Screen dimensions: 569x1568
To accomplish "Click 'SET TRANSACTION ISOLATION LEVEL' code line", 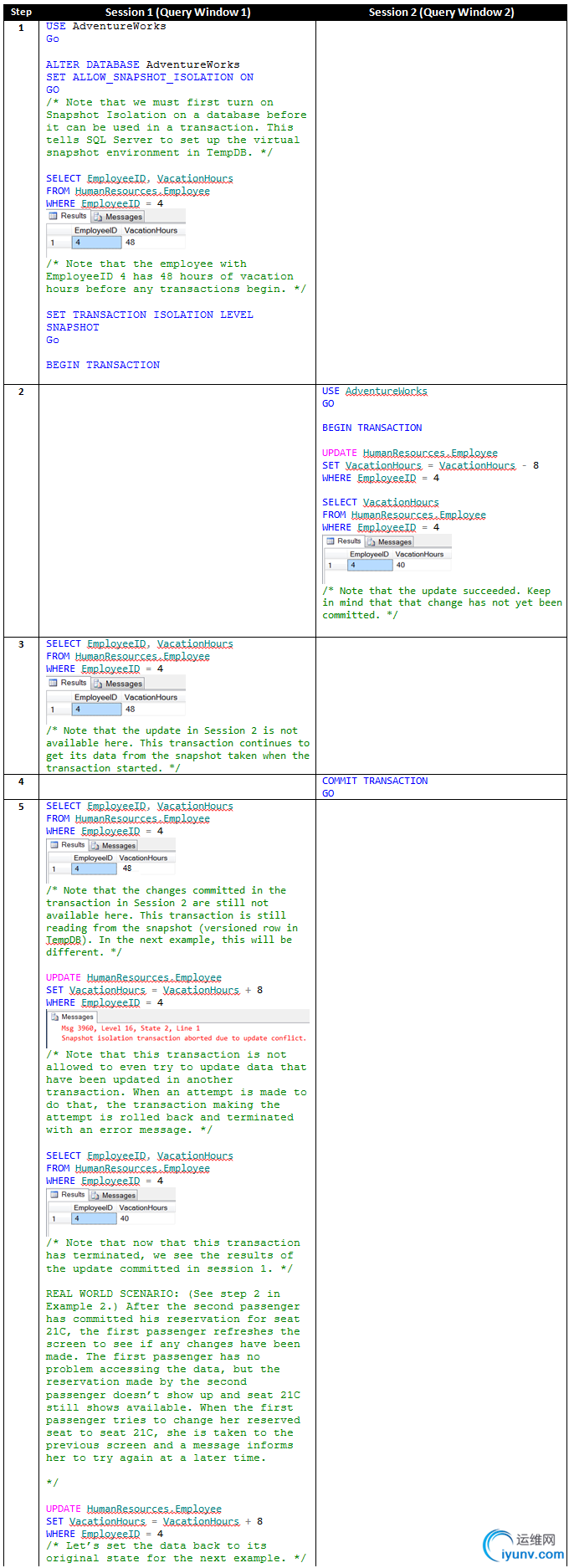I will [150, 315].
